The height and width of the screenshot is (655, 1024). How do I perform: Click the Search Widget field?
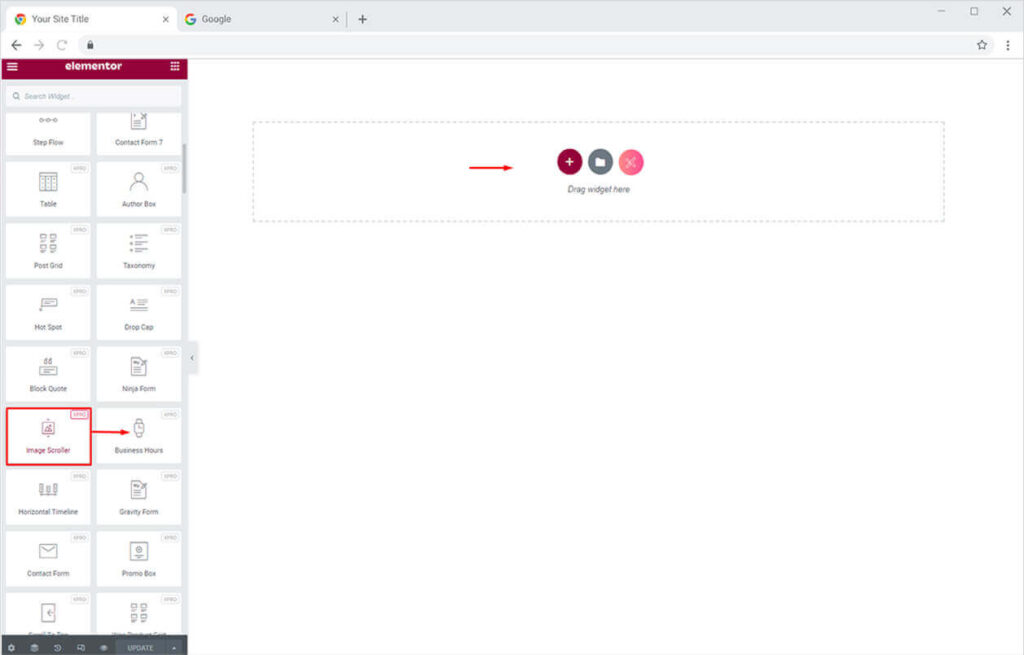94,96
